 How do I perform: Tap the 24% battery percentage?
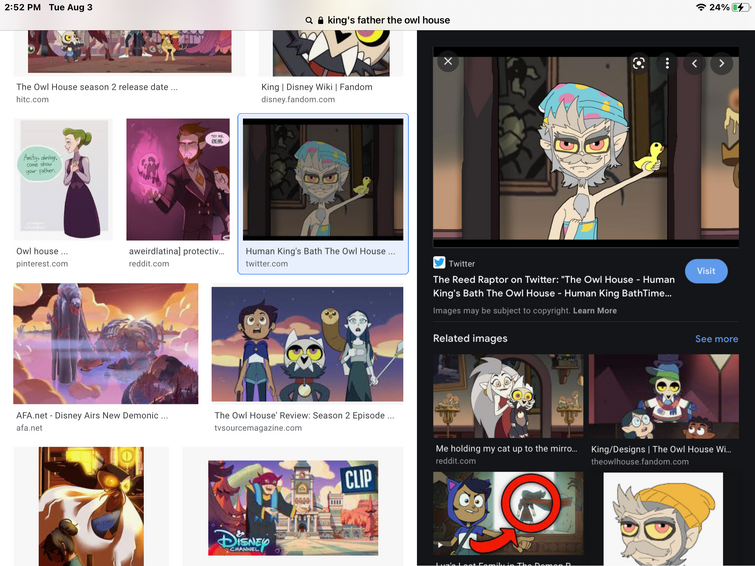(719, 7)
